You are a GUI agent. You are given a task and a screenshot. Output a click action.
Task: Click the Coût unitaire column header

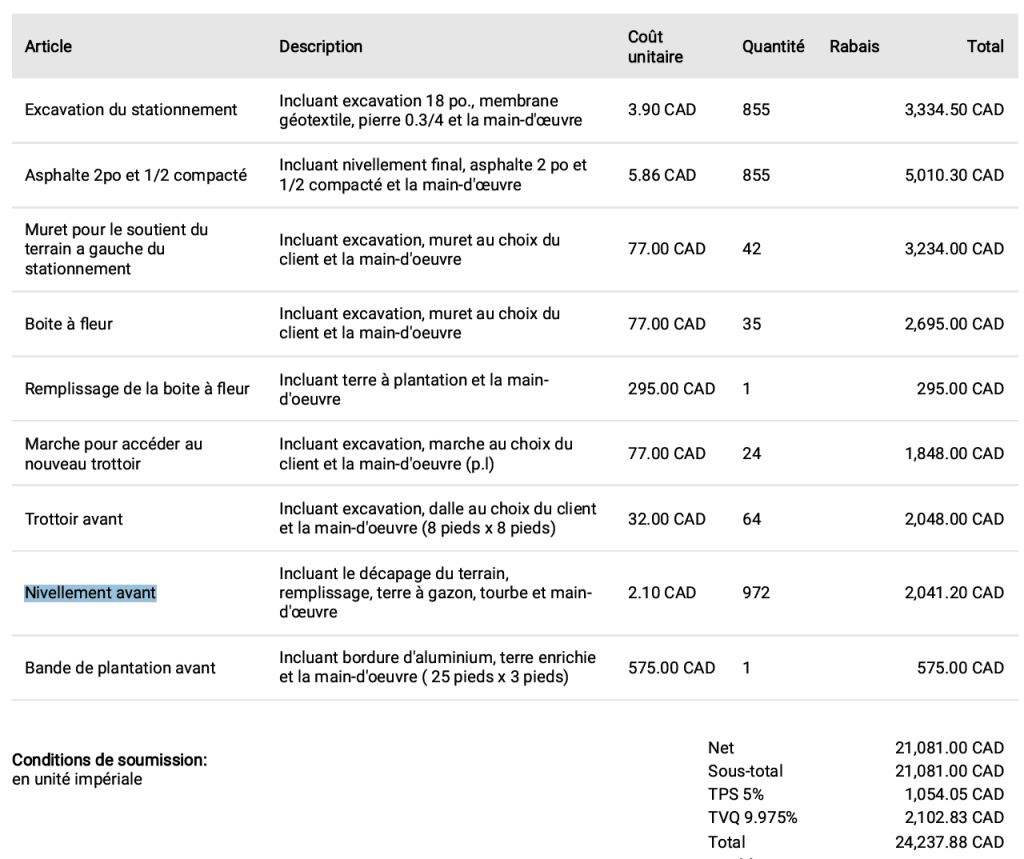(655, 46)
